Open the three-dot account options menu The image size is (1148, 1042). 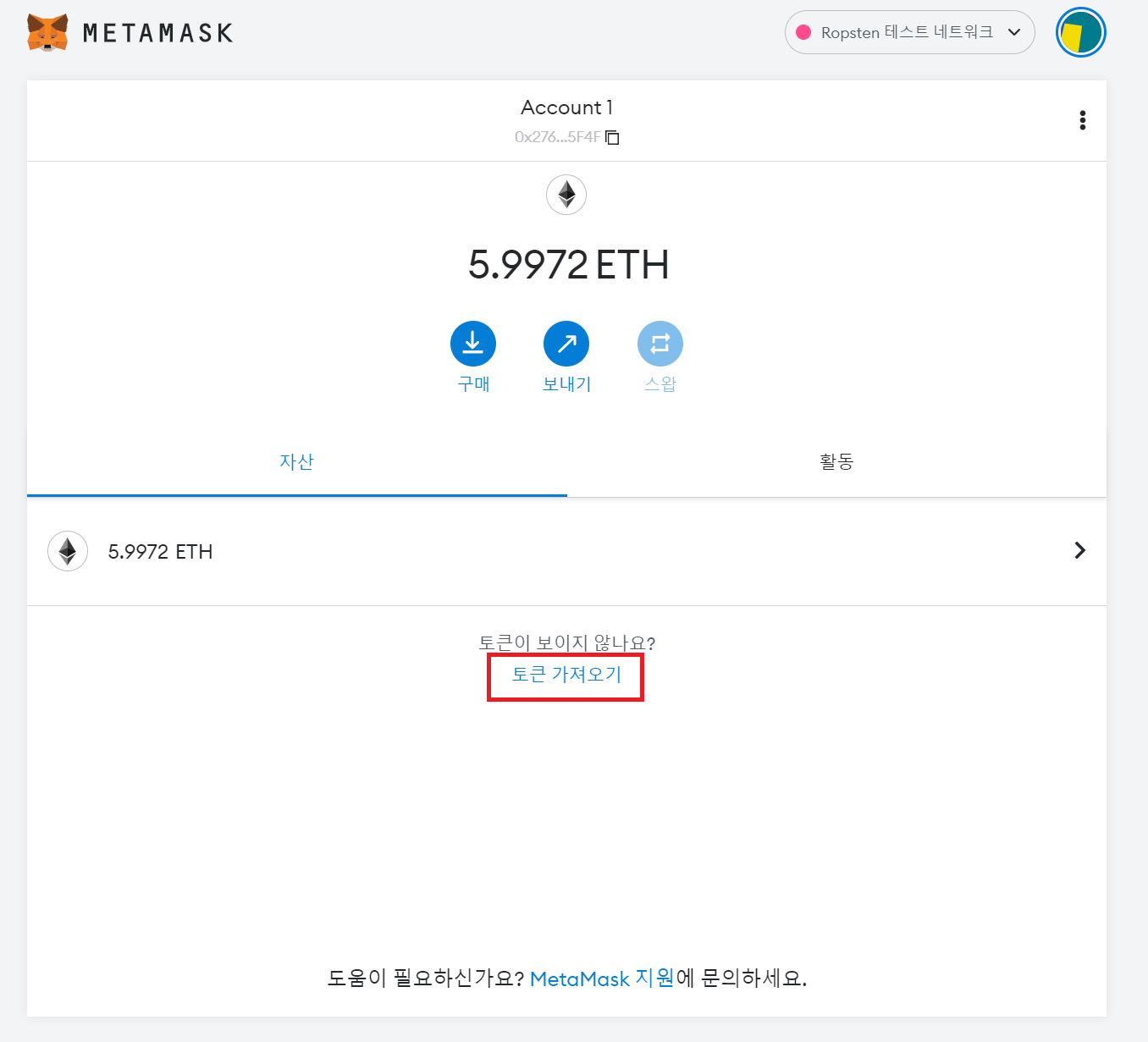[x=1082, y=120]
